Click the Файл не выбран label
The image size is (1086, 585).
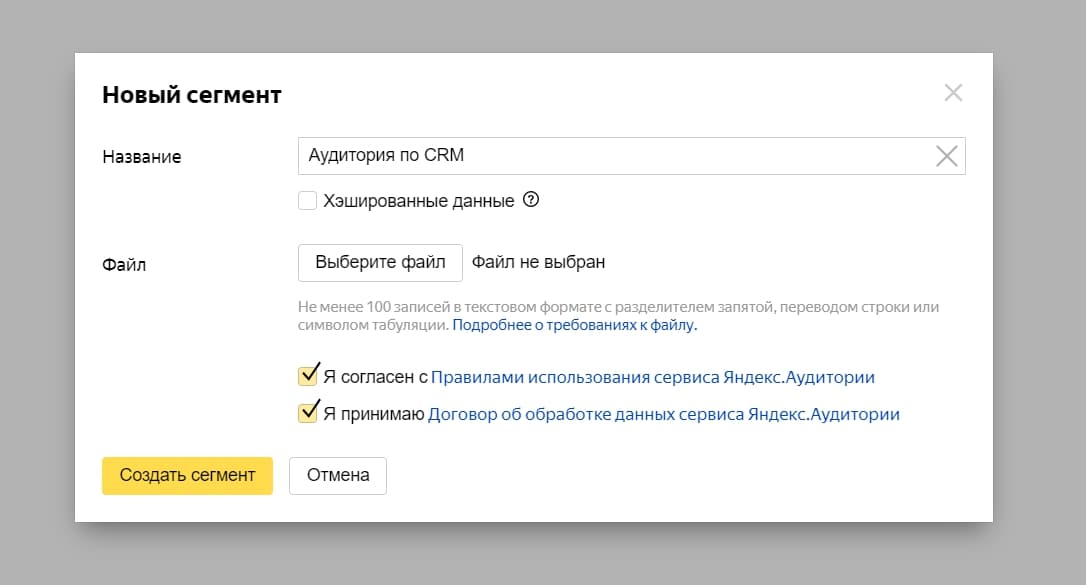539,262
